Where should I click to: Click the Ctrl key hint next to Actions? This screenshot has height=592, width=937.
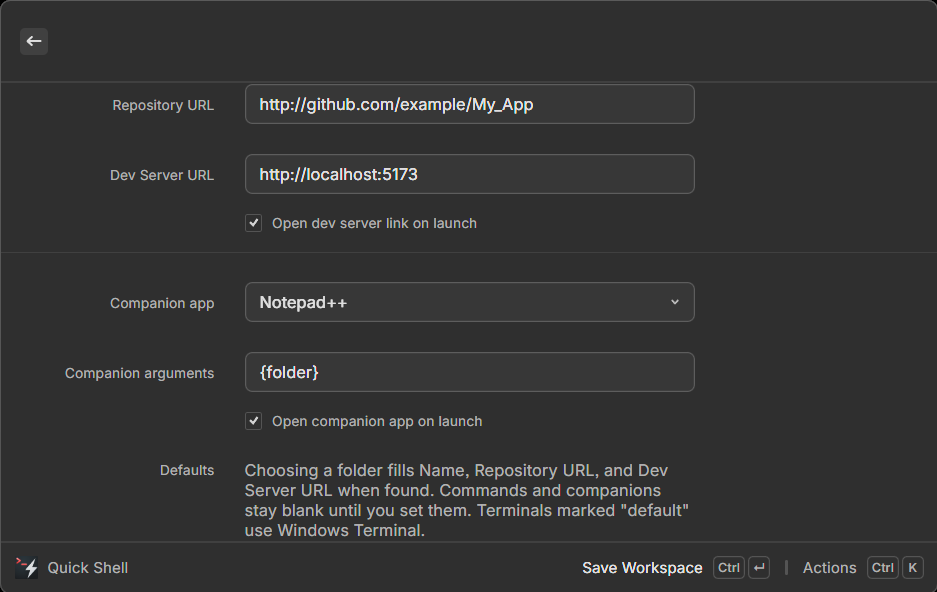coord(883,568)
